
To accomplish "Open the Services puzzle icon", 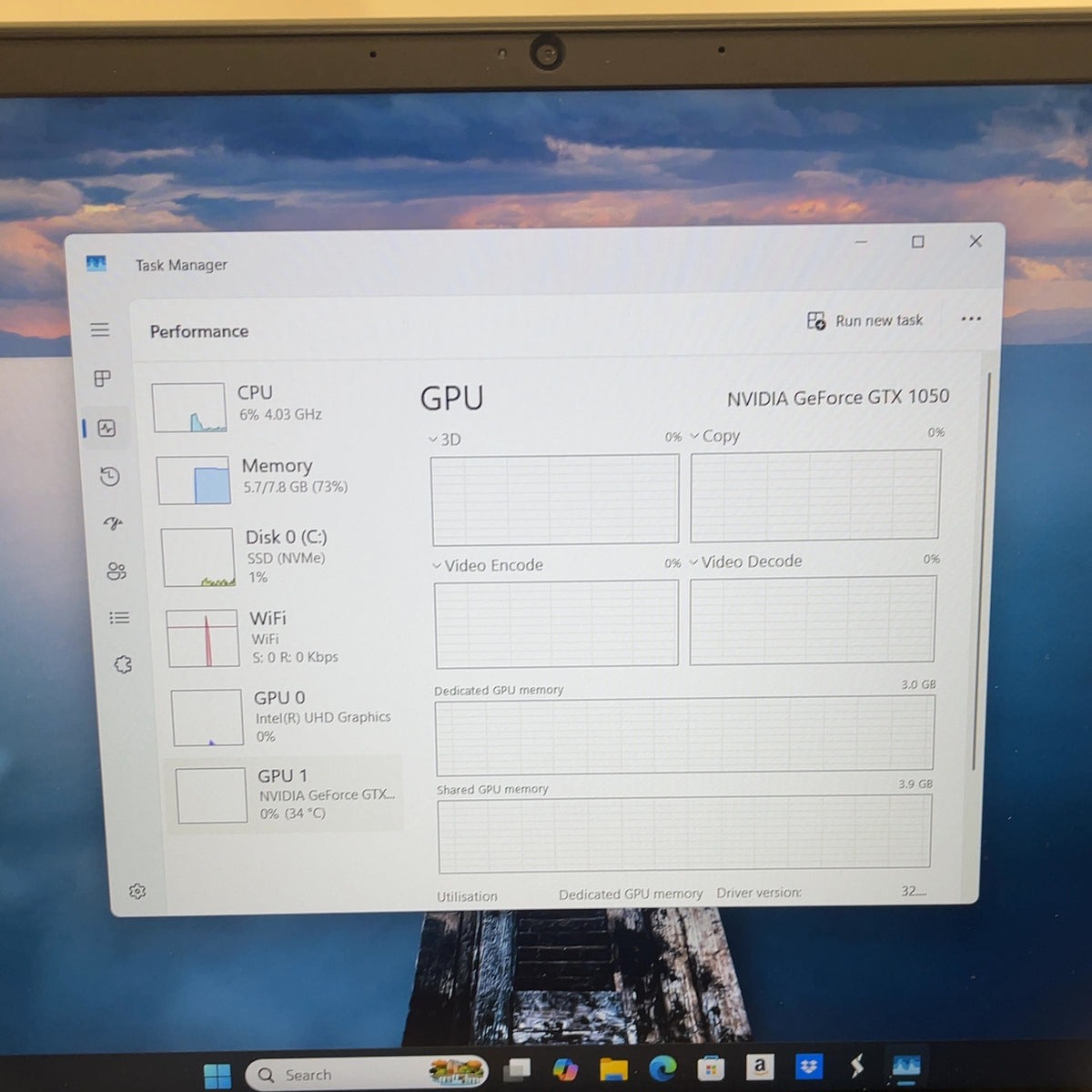I will (x=123, y=664).
